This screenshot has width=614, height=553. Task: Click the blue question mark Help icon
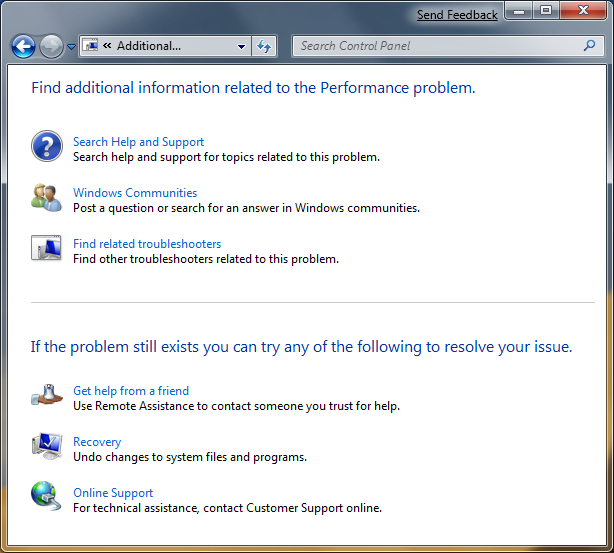click(47, 146)
